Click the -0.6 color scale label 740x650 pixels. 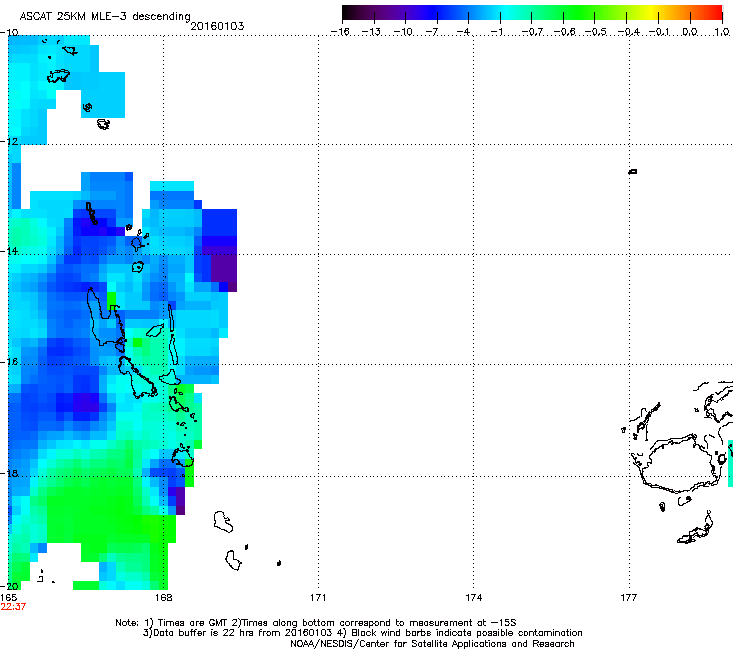[x=564, y=32]
